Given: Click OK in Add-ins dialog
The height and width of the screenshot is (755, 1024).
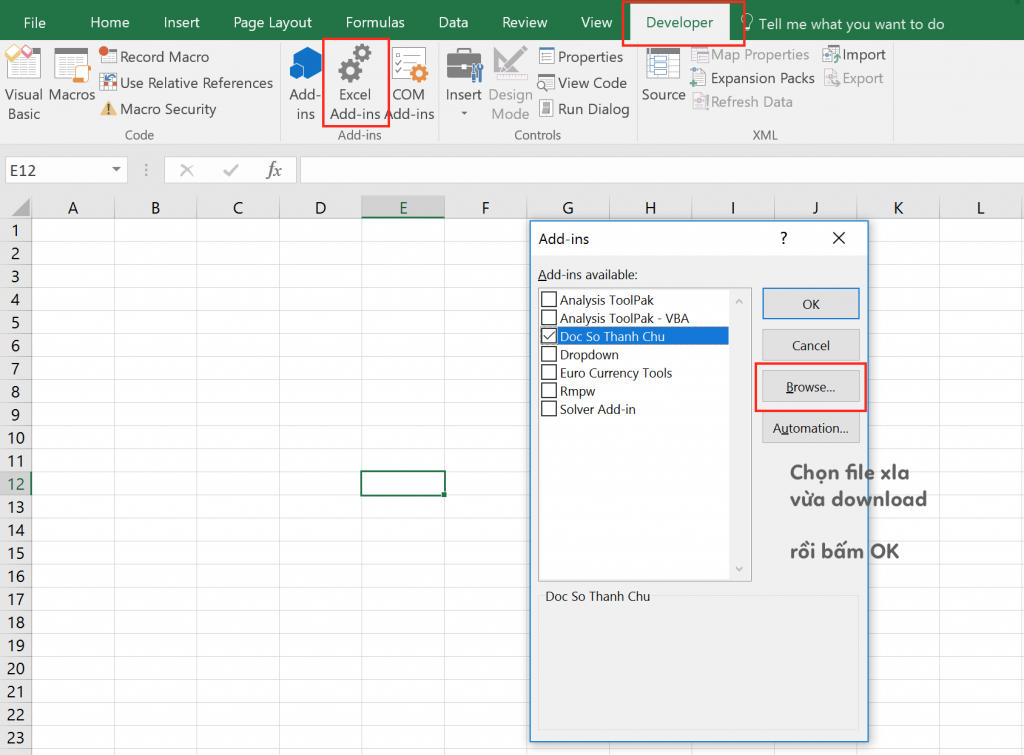Looking at the screenshot, I should pyautogui.click(x=810, y=304).
